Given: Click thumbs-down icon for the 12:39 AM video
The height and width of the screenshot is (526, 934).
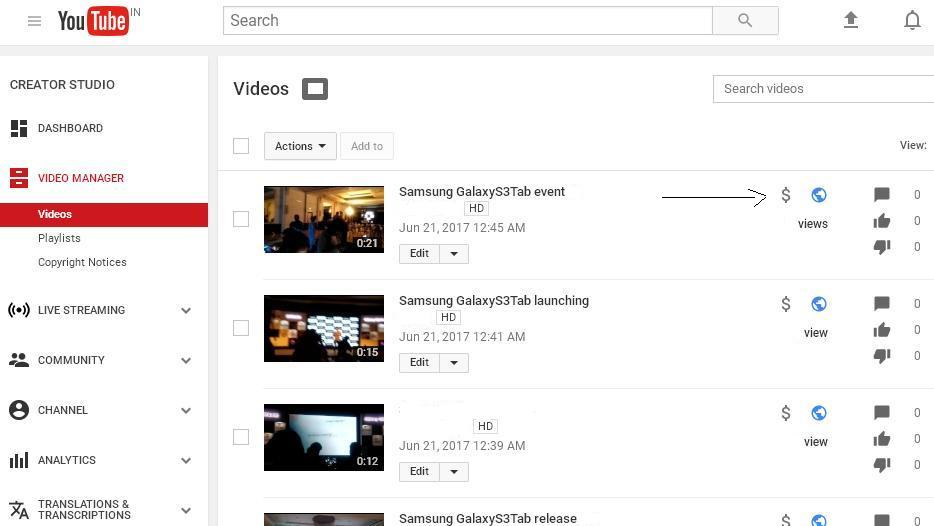Looking at the screenshot, I should point(882,465).
